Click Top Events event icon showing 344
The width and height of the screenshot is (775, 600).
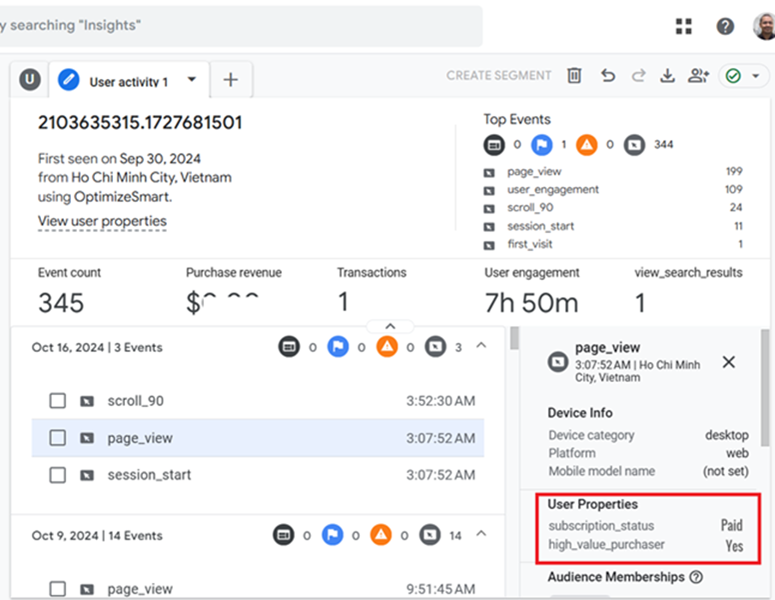[634, 145]
